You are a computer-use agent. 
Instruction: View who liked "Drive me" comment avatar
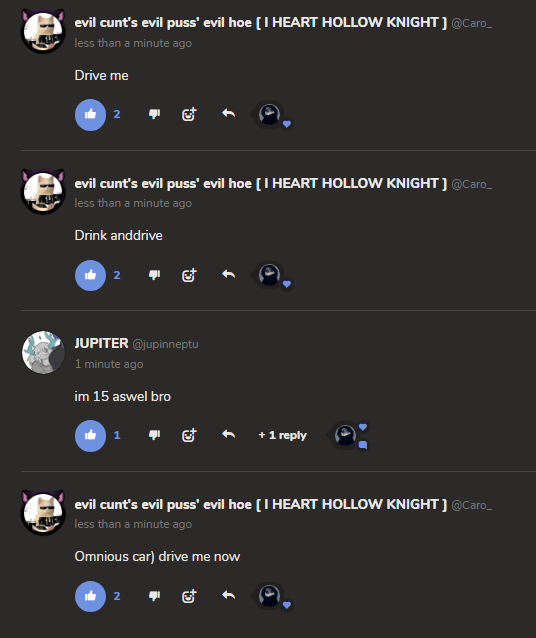pos(269,114)
